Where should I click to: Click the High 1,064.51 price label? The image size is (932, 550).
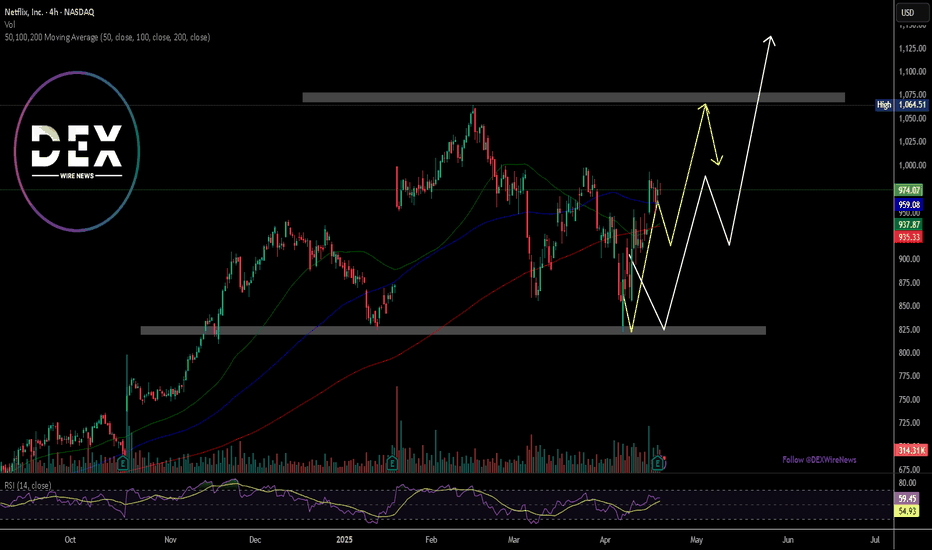point(902,105)
